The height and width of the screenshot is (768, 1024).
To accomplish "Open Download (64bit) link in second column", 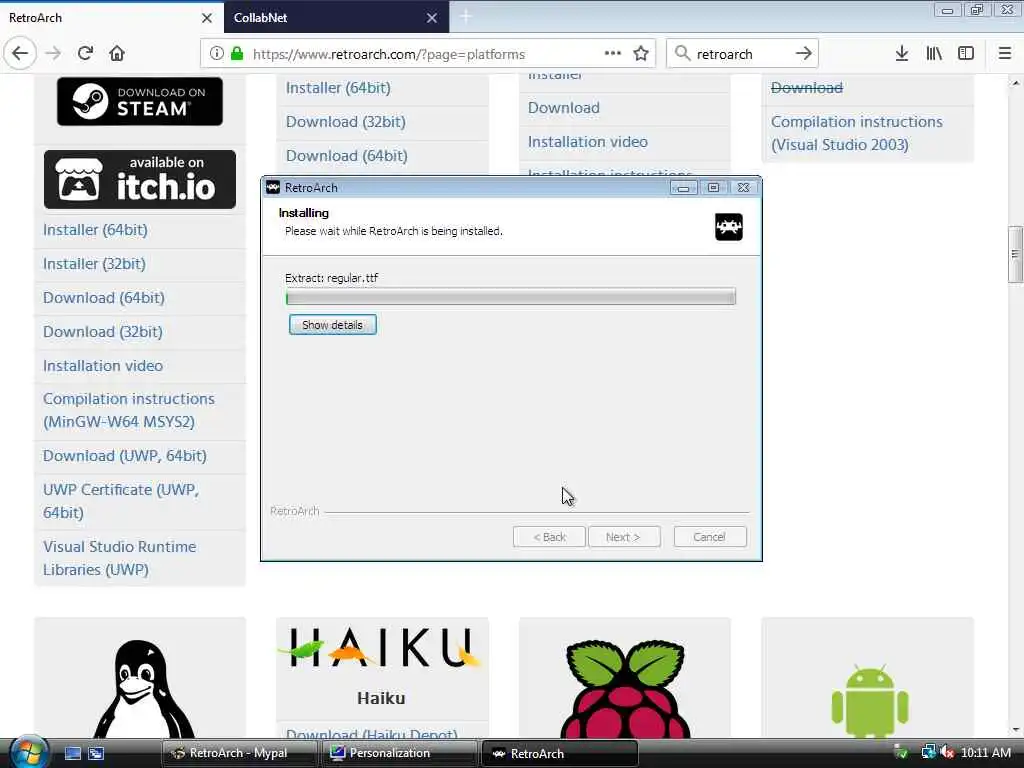I will click(x=347, y=155).
